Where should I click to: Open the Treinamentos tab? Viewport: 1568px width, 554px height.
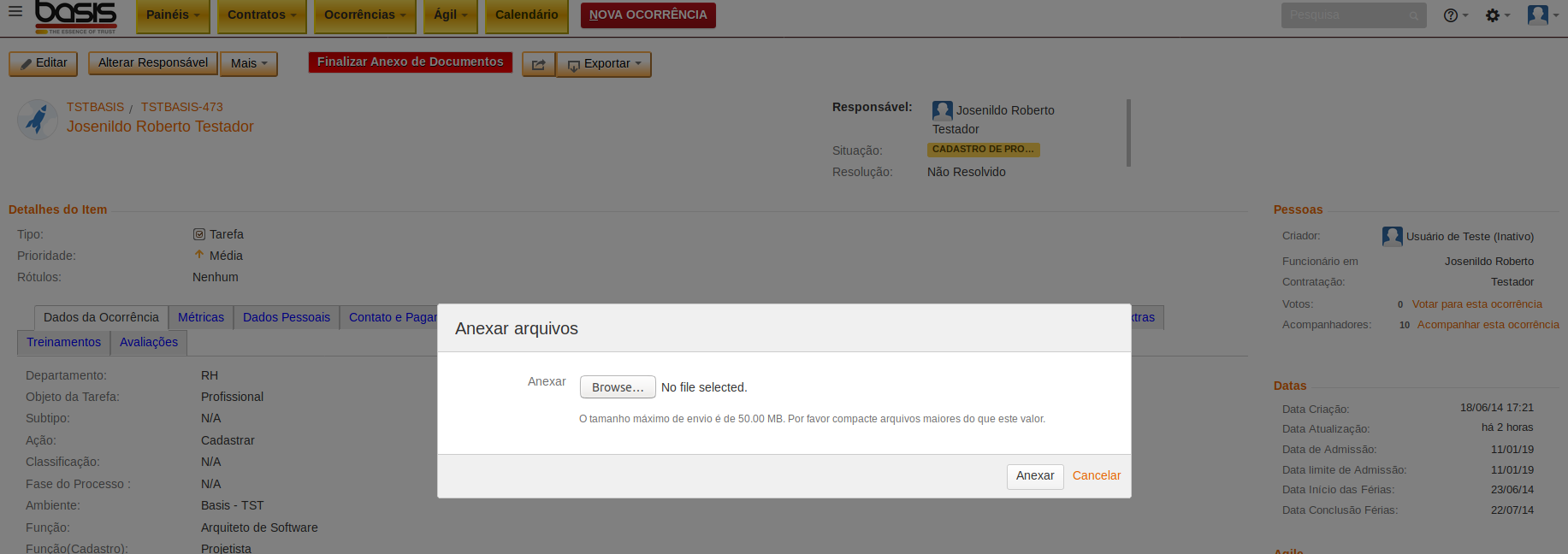tap(63, 342)
